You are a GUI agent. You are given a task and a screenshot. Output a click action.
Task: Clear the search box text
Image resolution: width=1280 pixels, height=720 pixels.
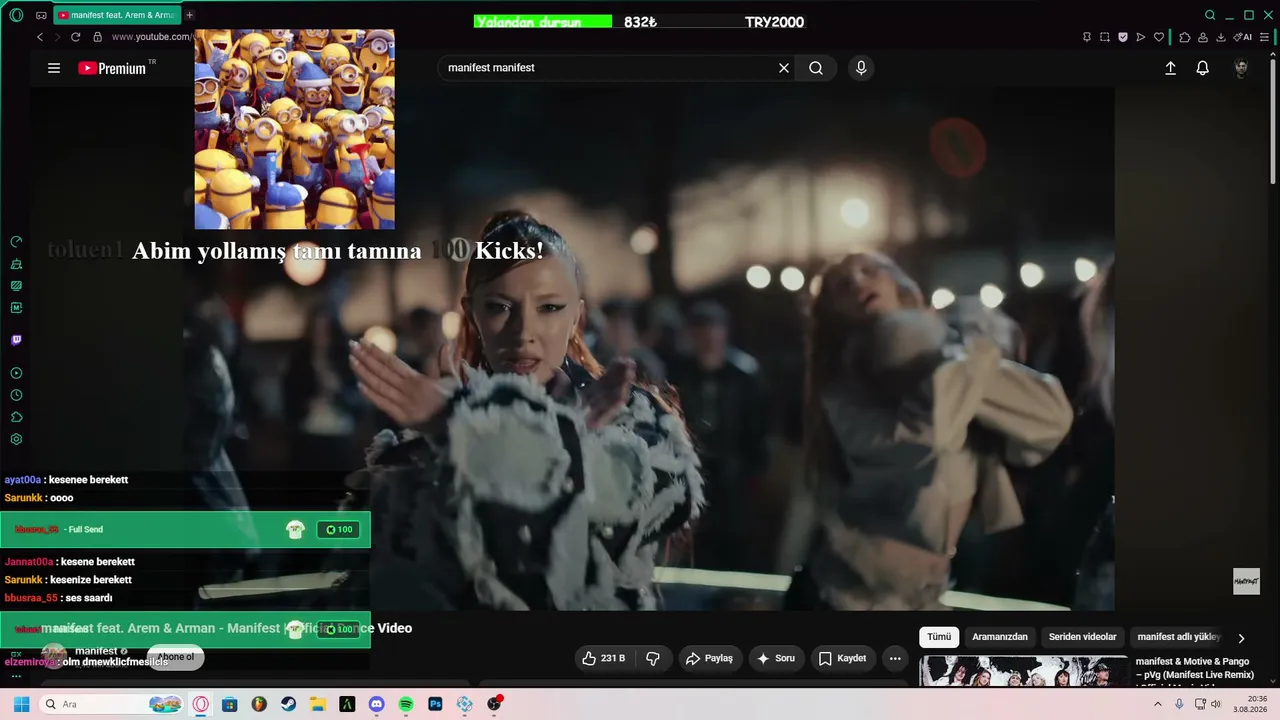coord(784,68)
